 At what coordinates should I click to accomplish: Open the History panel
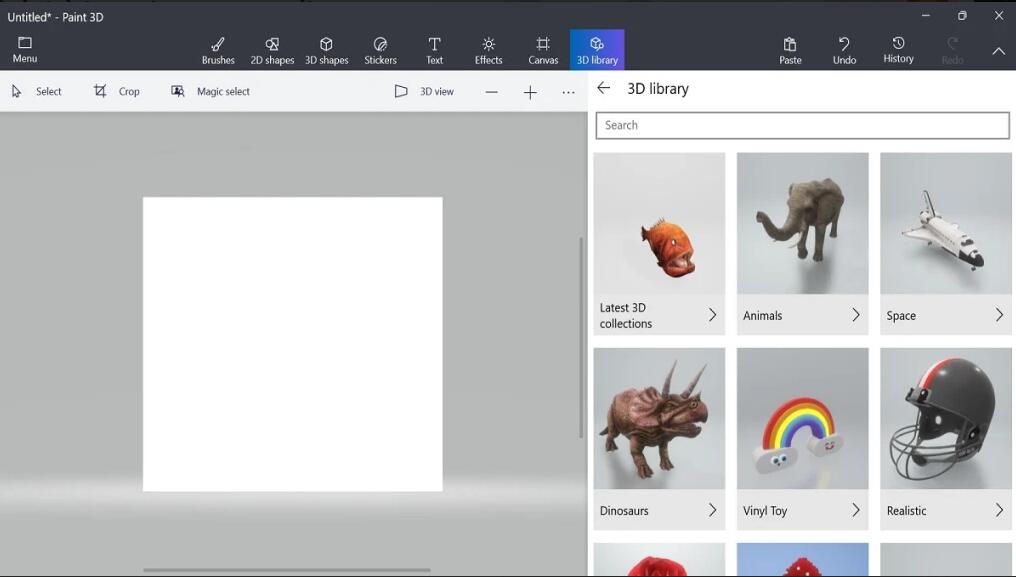point(898,50)
